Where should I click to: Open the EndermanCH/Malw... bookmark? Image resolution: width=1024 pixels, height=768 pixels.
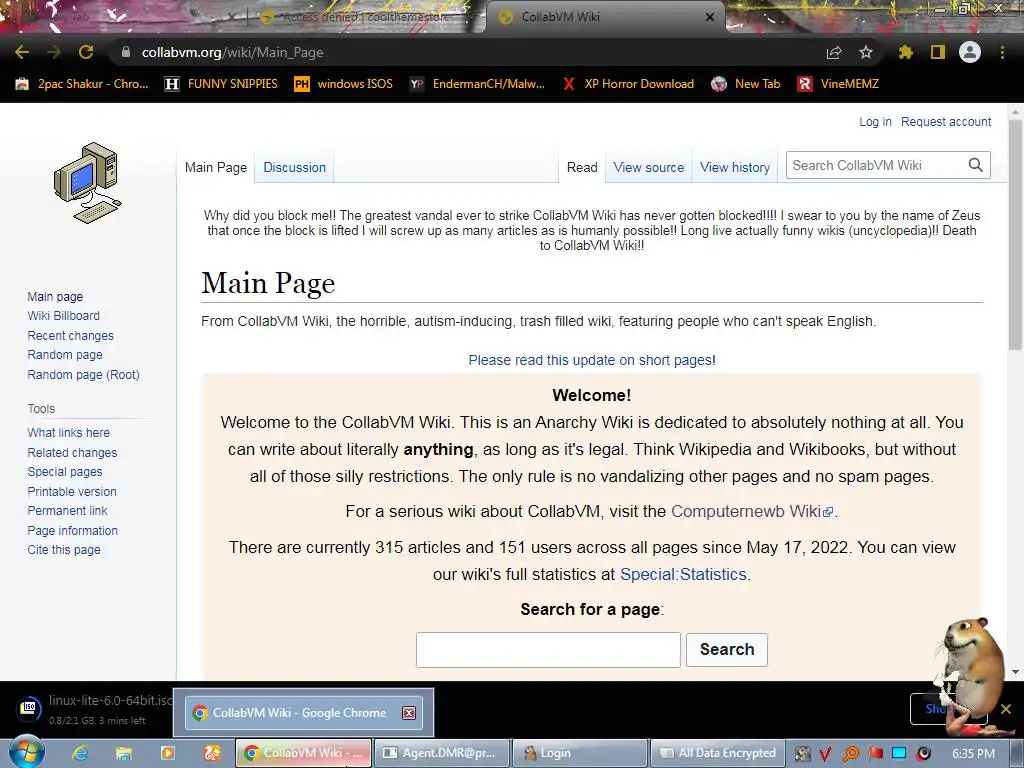click(x=477, y=84)
